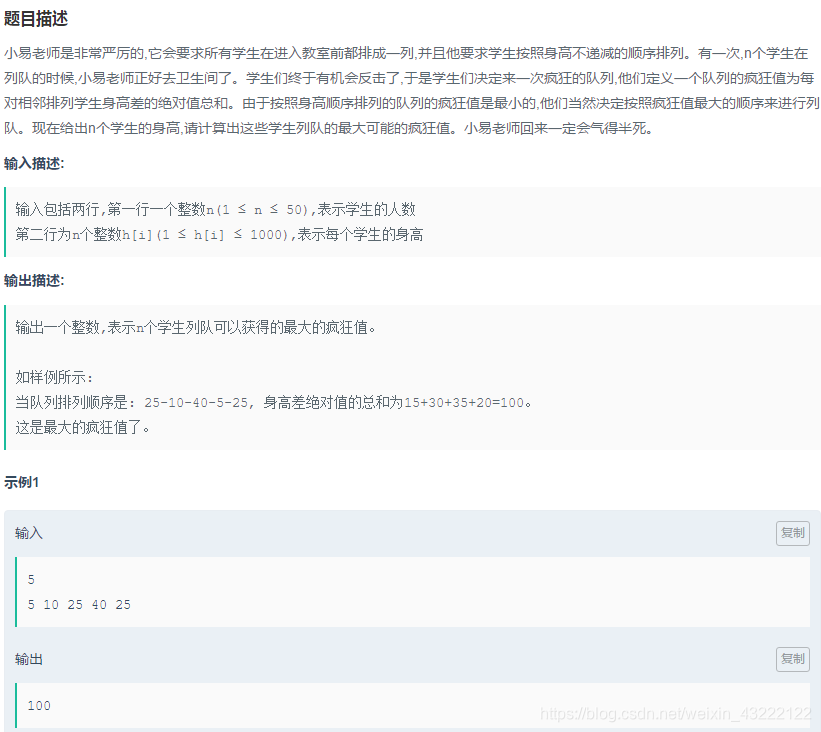821x732 pixels.
Task: Click the text 如样例所示:
Action: tap(54, 377)
